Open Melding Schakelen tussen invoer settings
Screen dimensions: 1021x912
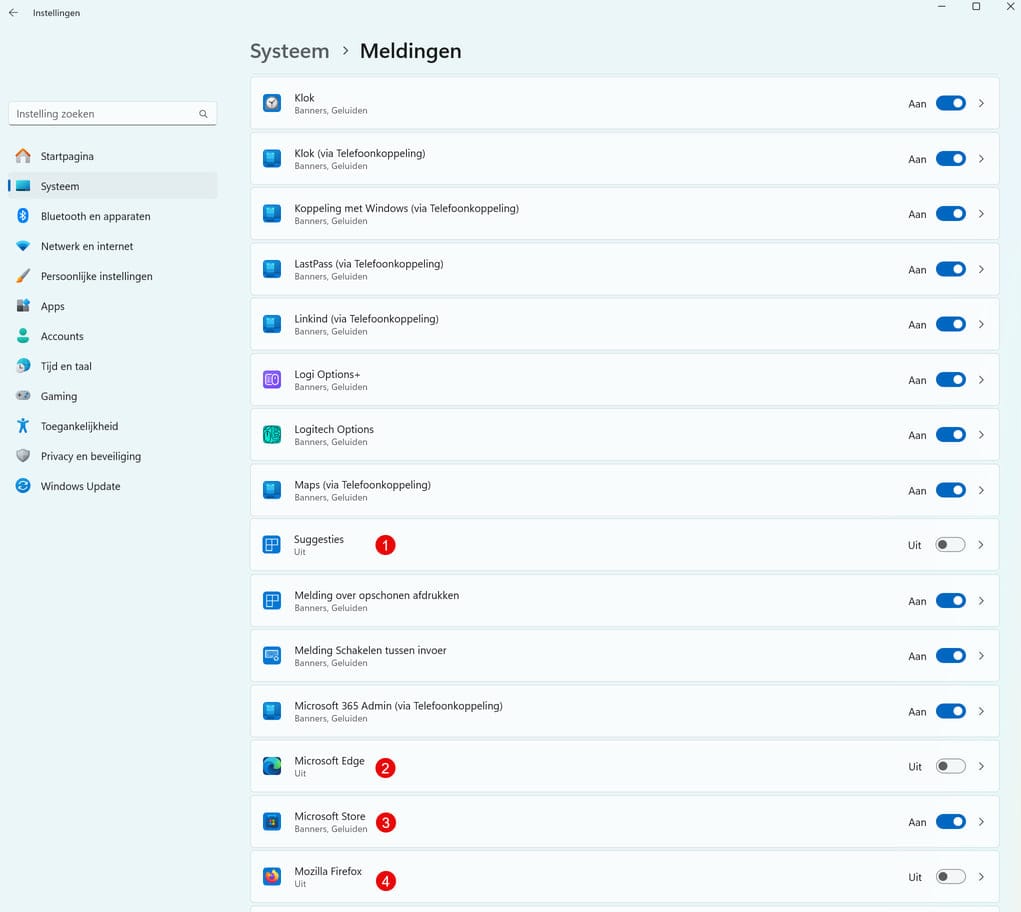click(x=624, y=656)
